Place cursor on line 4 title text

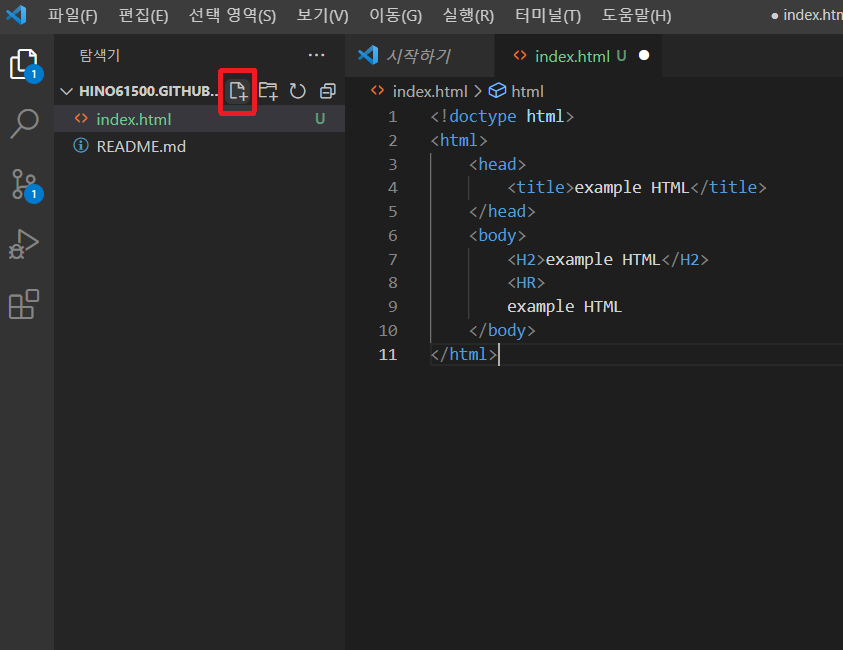[632, 187]
